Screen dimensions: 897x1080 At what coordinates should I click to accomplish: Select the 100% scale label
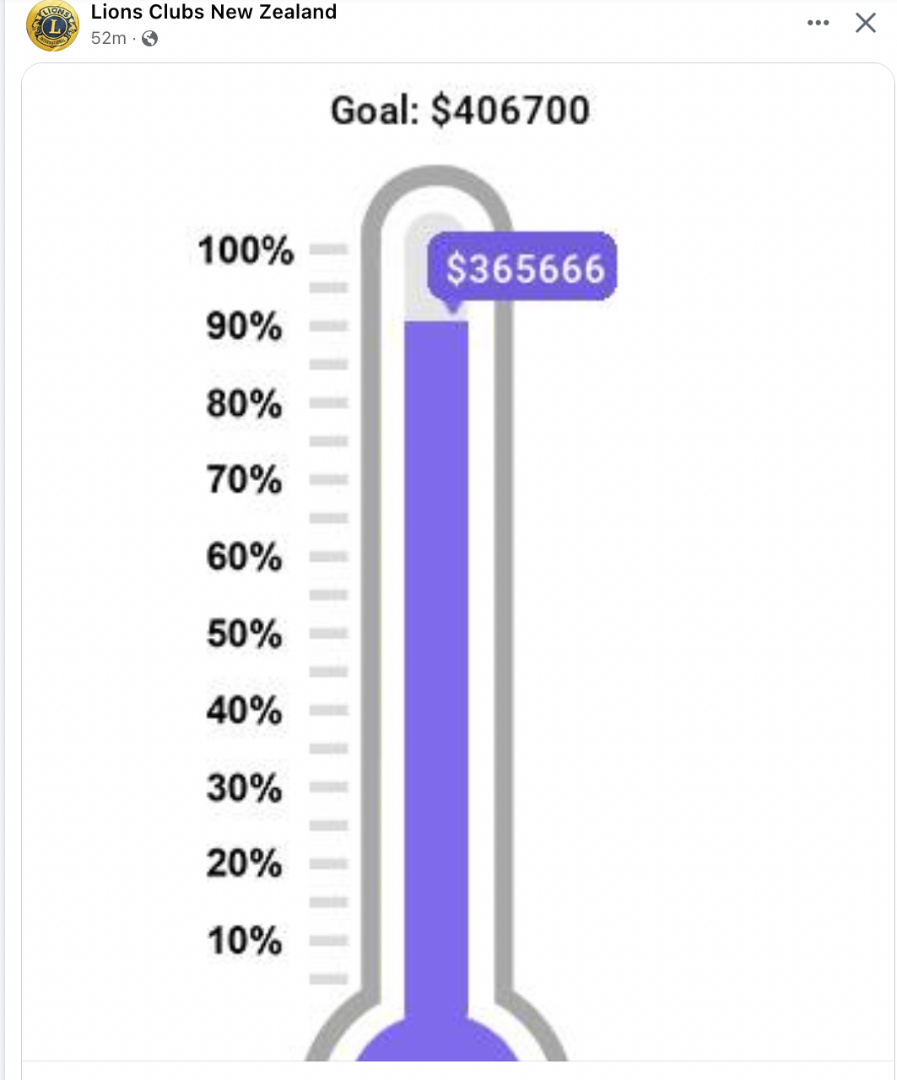coord(246,250)
